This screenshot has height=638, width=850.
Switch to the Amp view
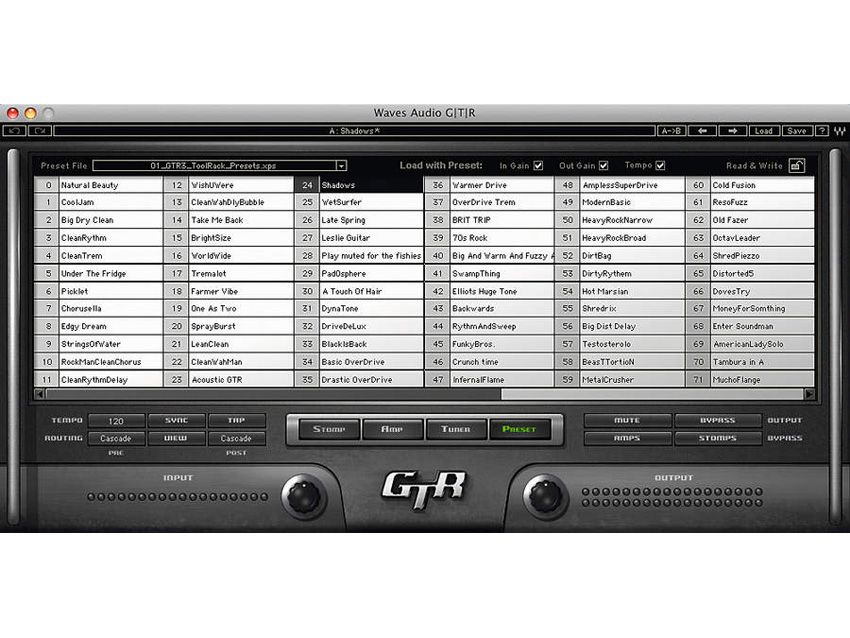[392, 429]
